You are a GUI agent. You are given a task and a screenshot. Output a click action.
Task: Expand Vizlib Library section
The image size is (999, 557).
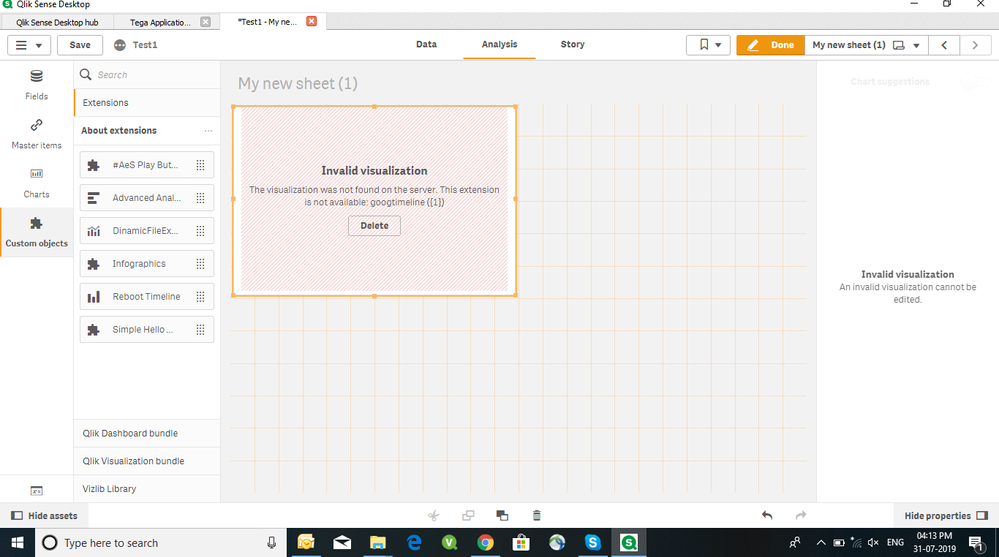(x=147, y=489)
